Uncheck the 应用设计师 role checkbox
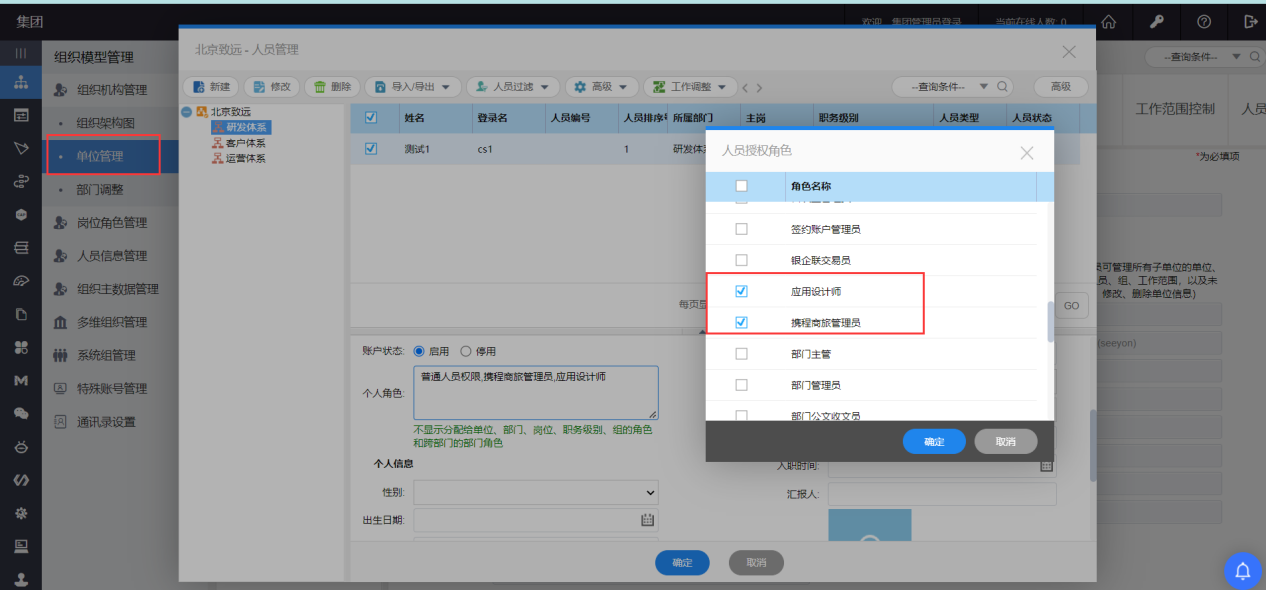1266x590 pixels. point(741,291)
